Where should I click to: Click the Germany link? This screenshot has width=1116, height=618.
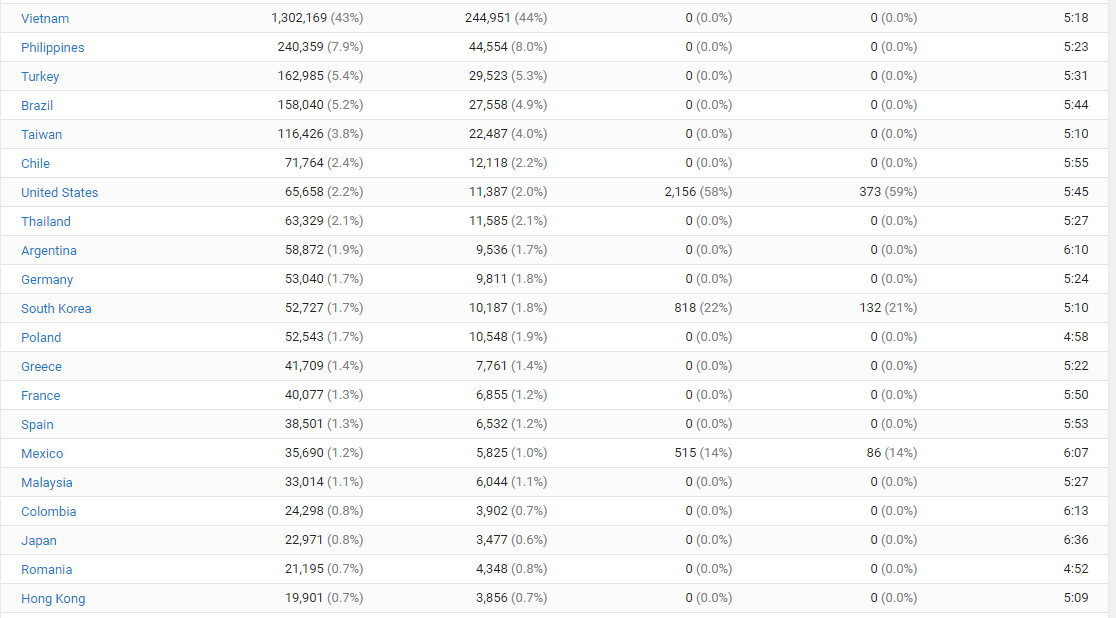coord(47,279)
